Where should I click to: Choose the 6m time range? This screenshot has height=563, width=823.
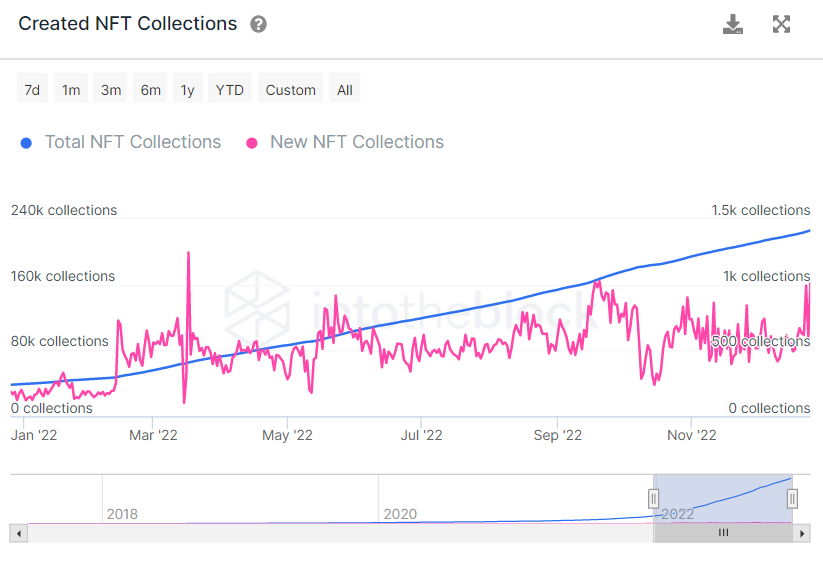pyautogui.click(x=150, y=88)
